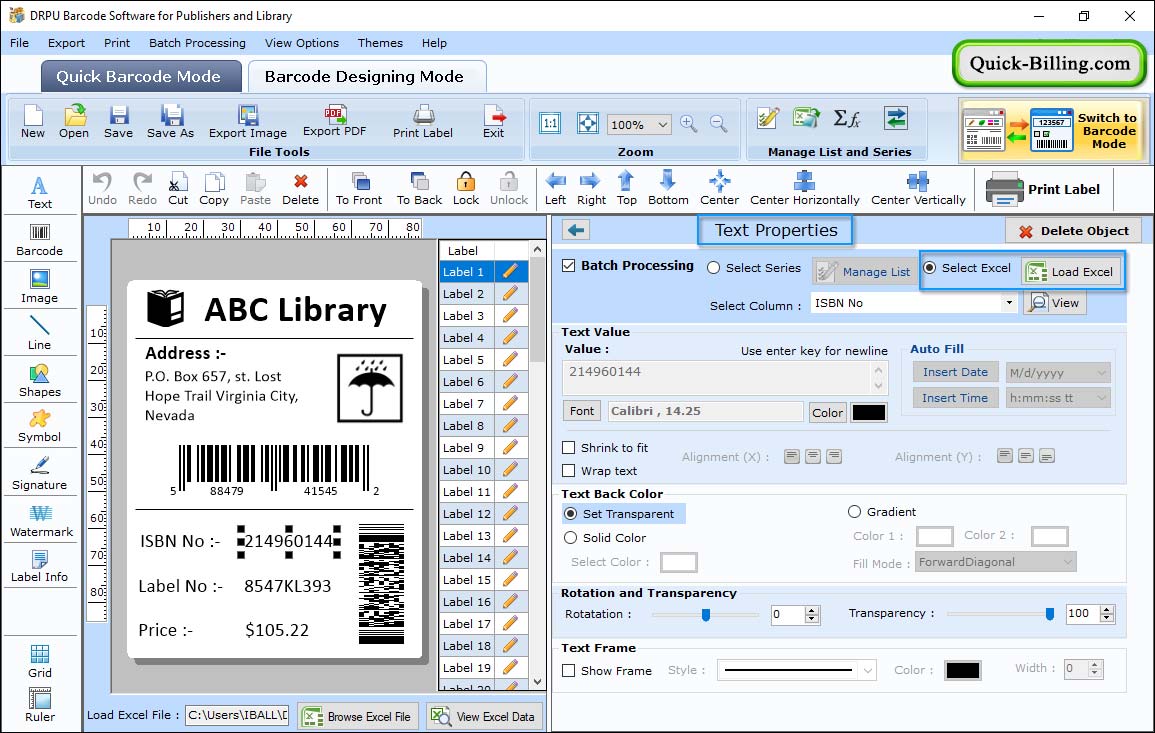1155x733 pixels.
Task: Click the Browse Excel File button
Action: [x=358, y=717]
